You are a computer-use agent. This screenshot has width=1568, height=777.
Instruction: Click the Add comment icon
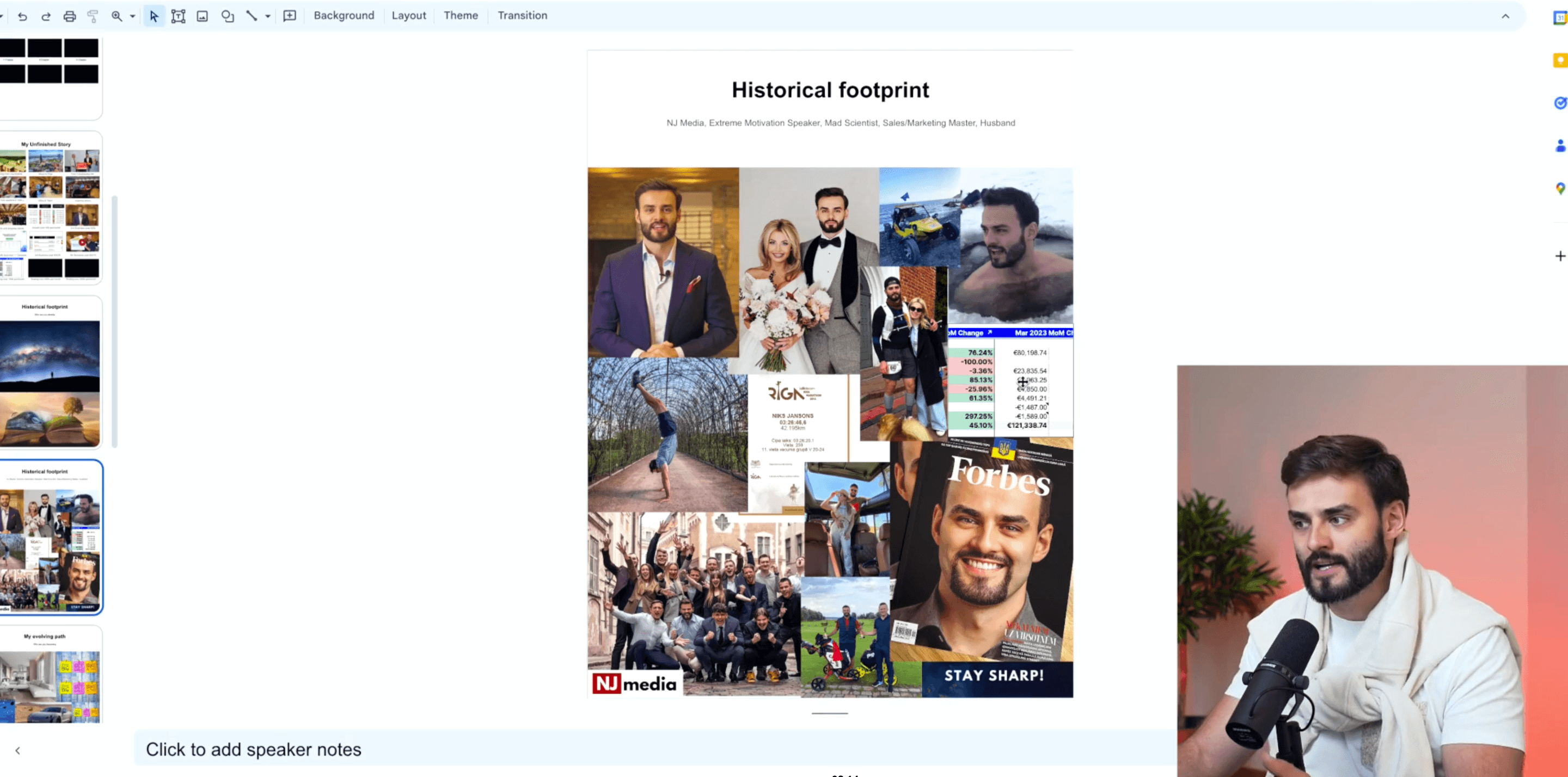click(x=290, y=16)
